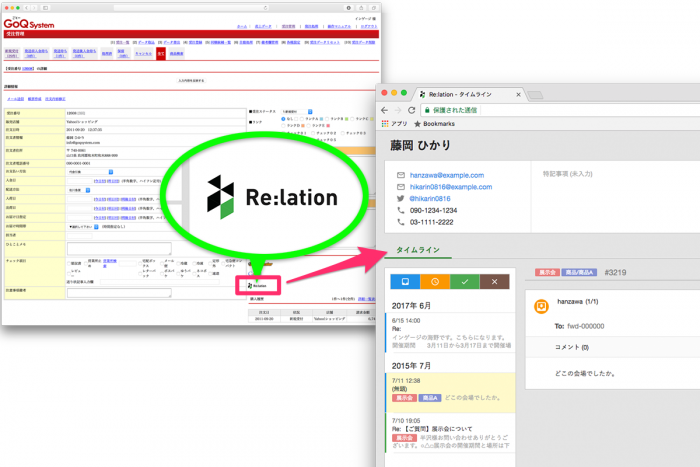Select the ランクE rank radio button
Image resolution: width=700 pixels, height=467 pixels.
pyautogui.click(x=308, y=125)
